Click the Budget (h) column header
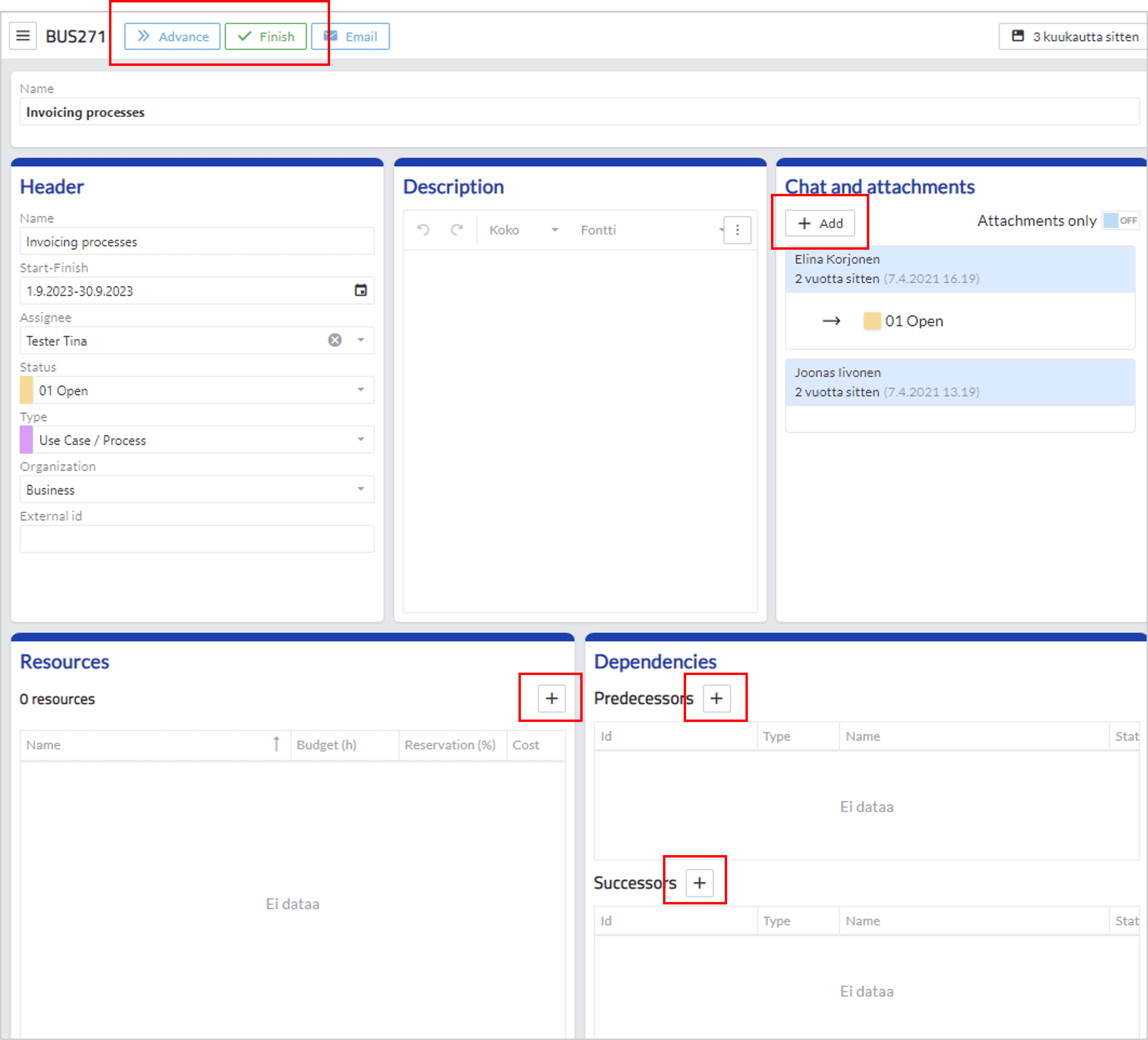This screenshot has height=1040, width=1148. click(345, 745)
